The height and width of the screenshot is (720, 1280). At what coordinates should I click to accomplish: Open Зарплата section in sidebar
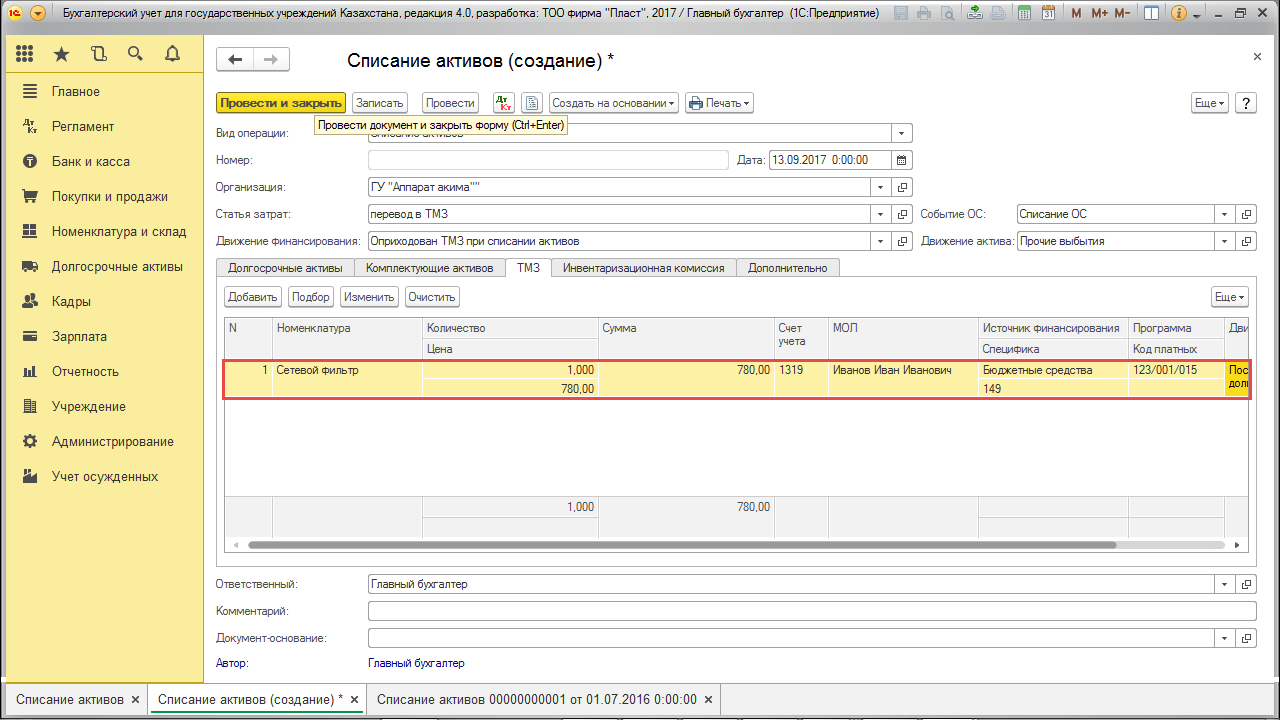(x=79, y=337)
